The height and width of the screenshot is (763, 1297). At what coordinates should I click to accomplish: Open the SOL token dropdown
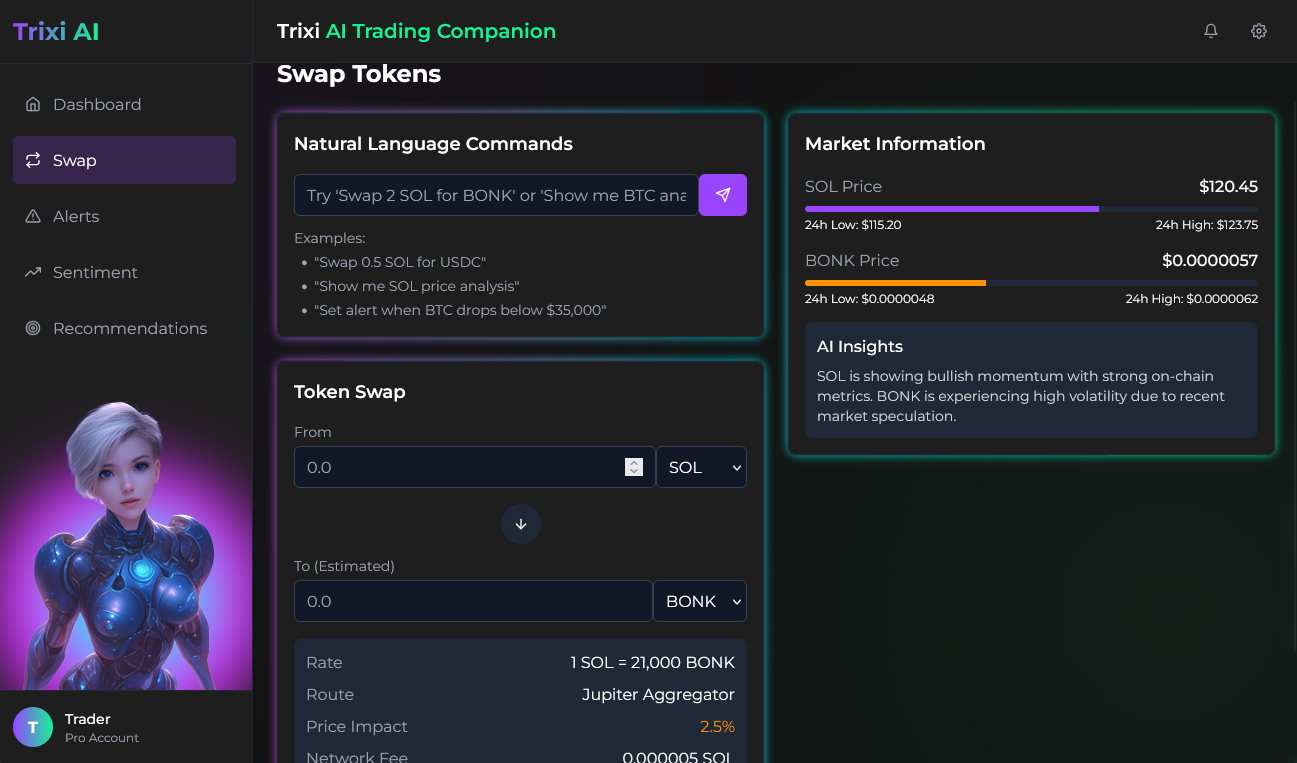point(701,467)
